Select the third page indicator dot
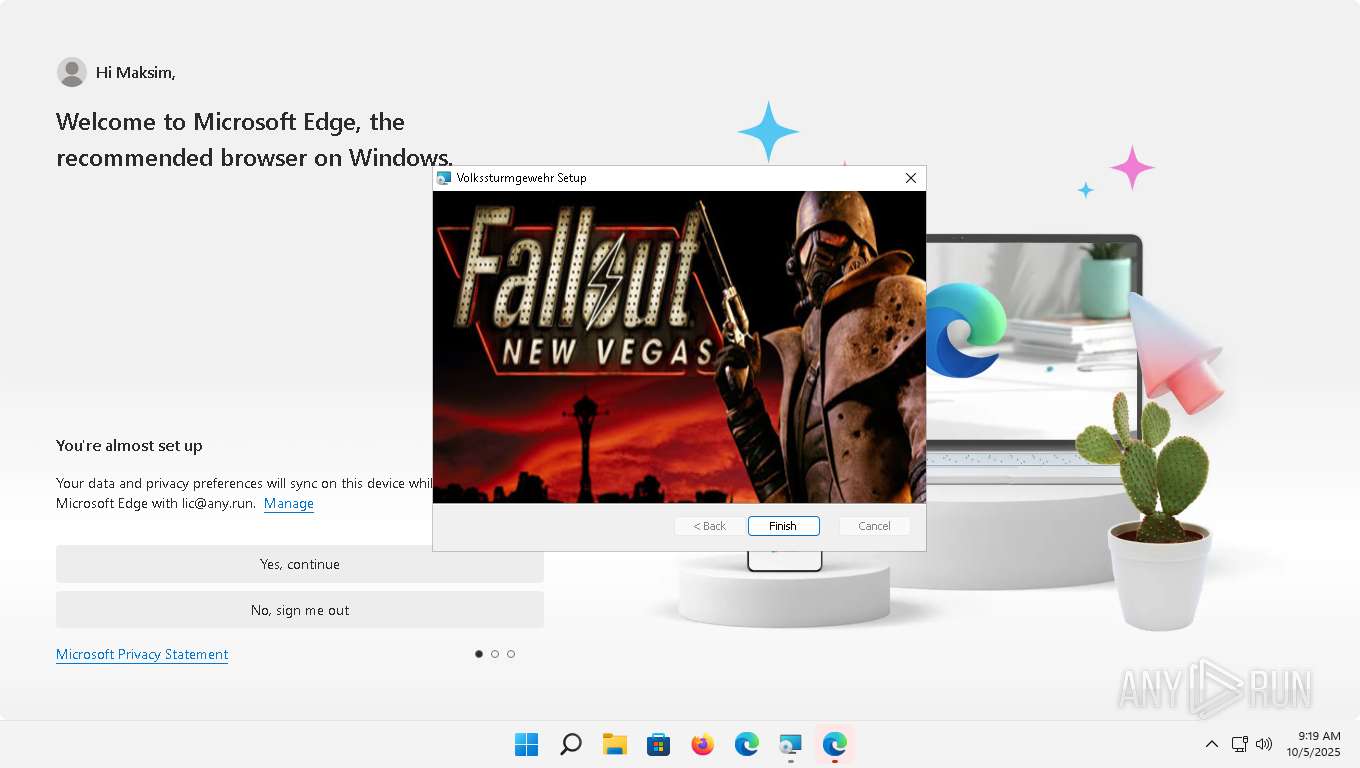 click(511, 654)
